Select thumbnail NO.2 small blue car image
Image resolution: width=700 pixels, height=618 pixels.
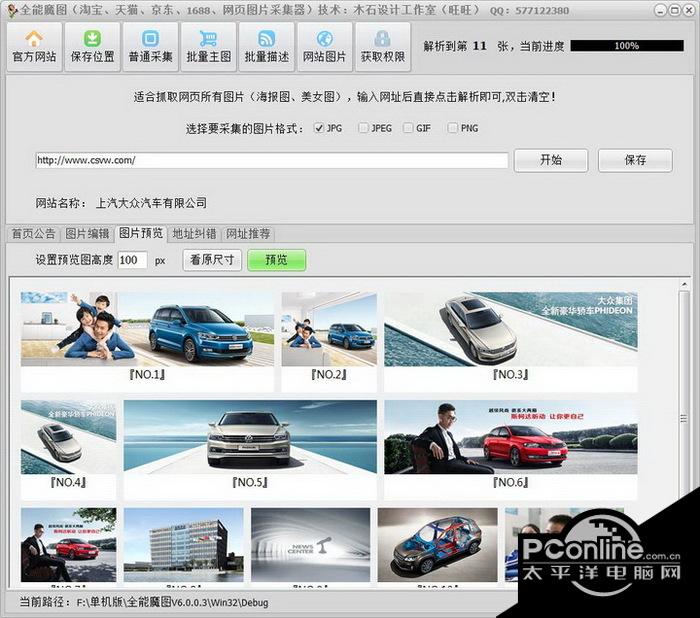329,329
